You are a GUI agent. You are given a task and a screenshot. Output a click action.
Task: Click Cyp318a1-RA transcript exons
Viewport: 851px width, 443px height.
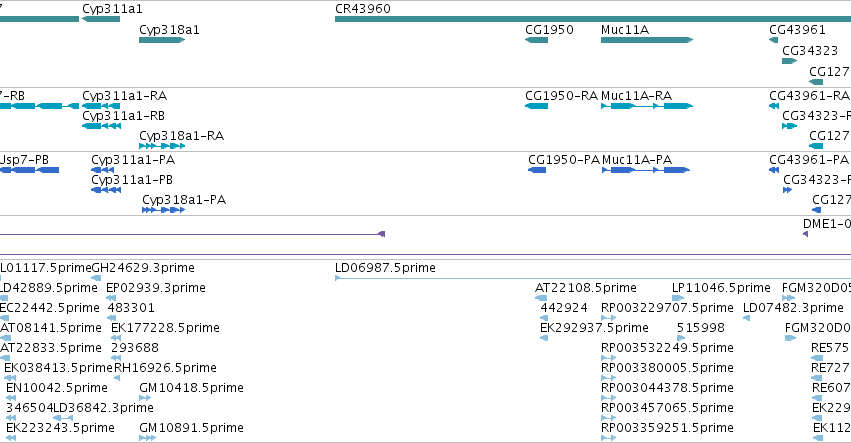pyautogui.click(x=162, y=146)
